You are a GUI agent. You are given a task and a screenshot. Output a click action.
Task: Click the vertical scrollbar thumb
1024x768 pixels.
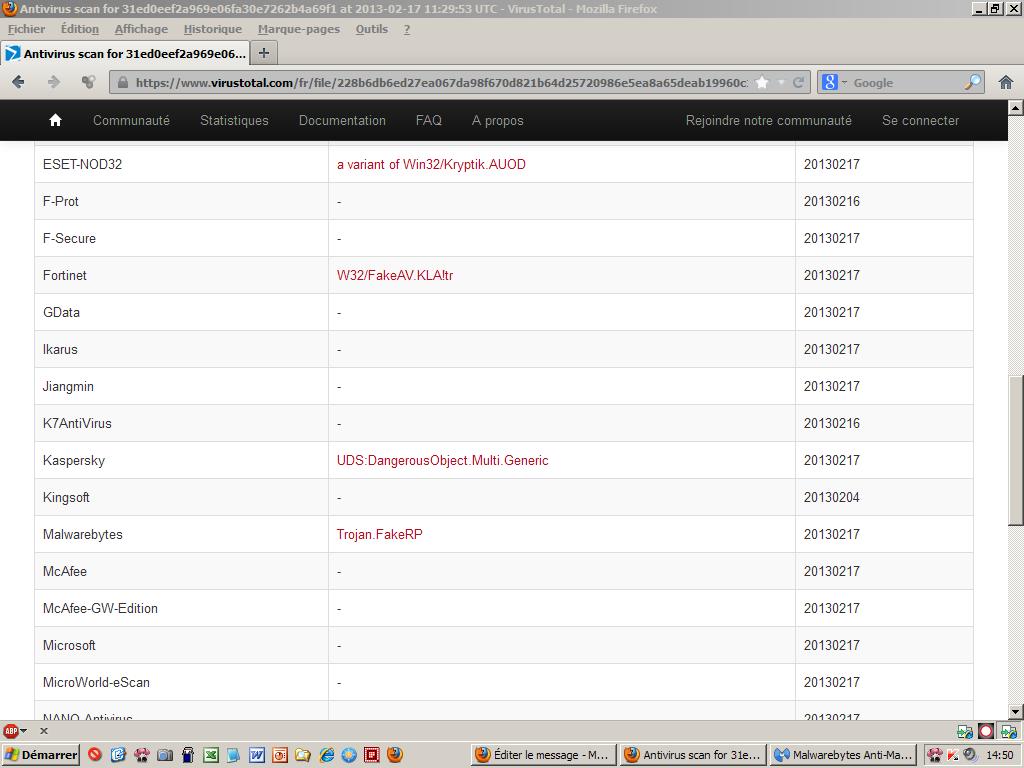[1016, 450]
